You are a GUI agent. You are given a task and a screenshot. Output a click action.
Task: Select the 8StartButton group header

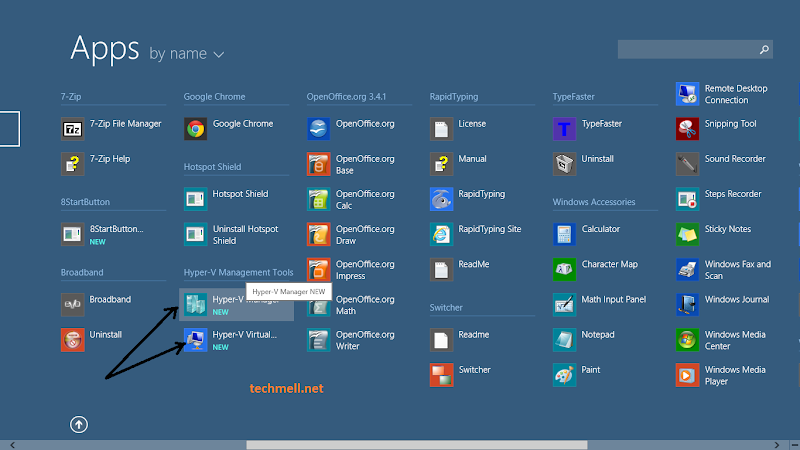pyautogui.click(x=85, y=202)
